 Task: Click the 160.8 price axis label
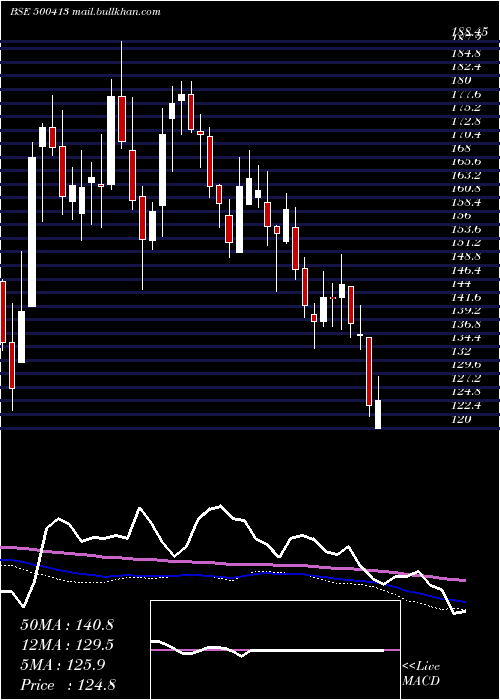click(466, 189)
